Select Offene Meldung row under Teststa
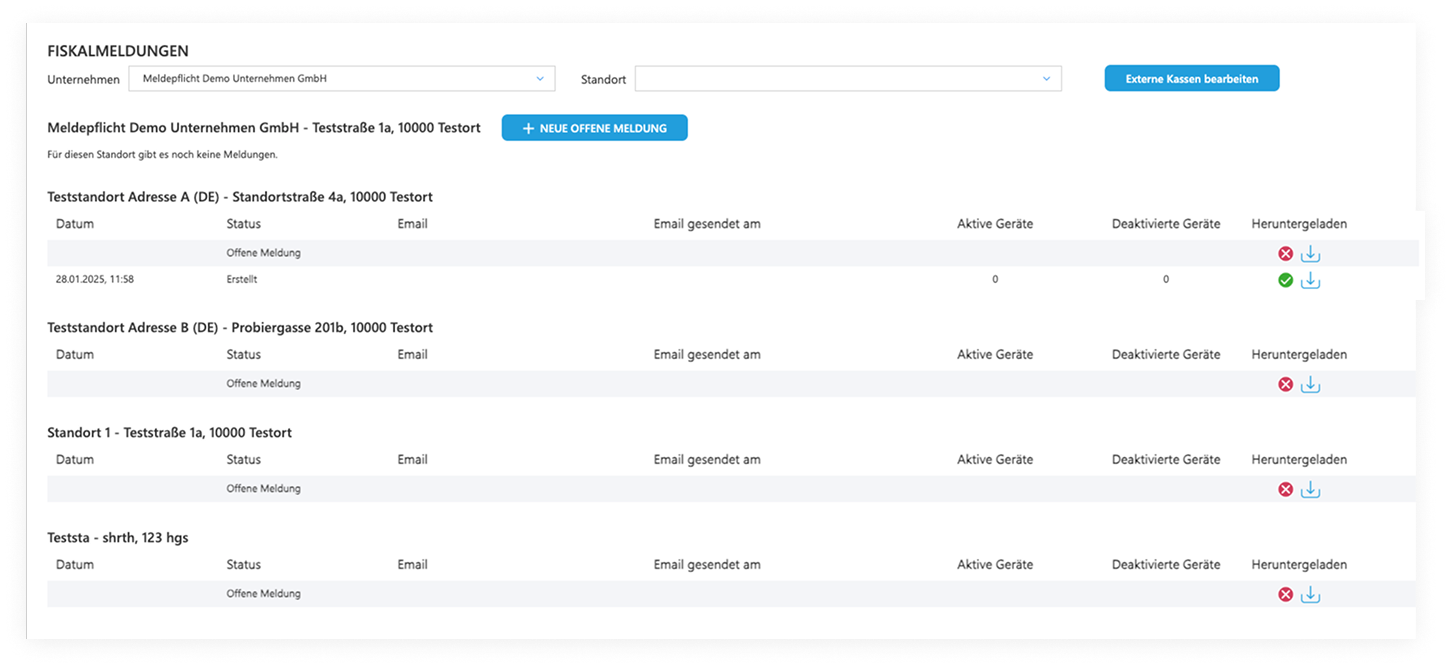Screen dimensions: 1451x668 (600, 594)
